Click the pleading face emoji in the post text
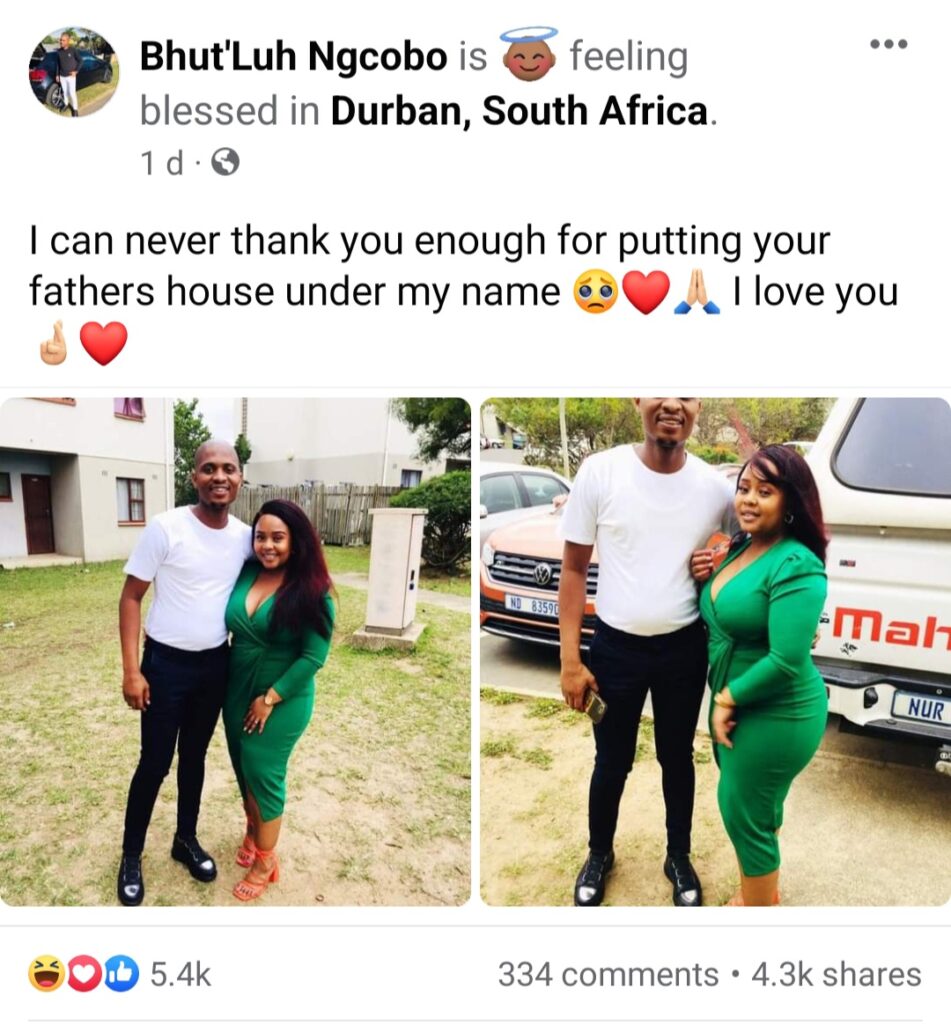 point(596,293)
